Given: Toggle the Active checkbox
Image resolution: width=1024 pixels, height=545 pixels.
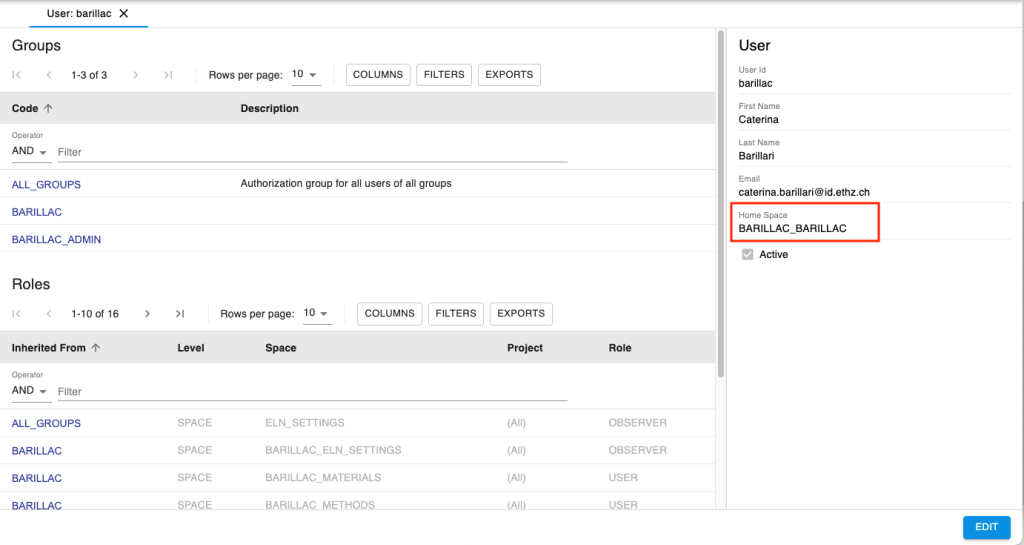Looking at the screenshot, I should pyautogui.click(x=748, y=255).
